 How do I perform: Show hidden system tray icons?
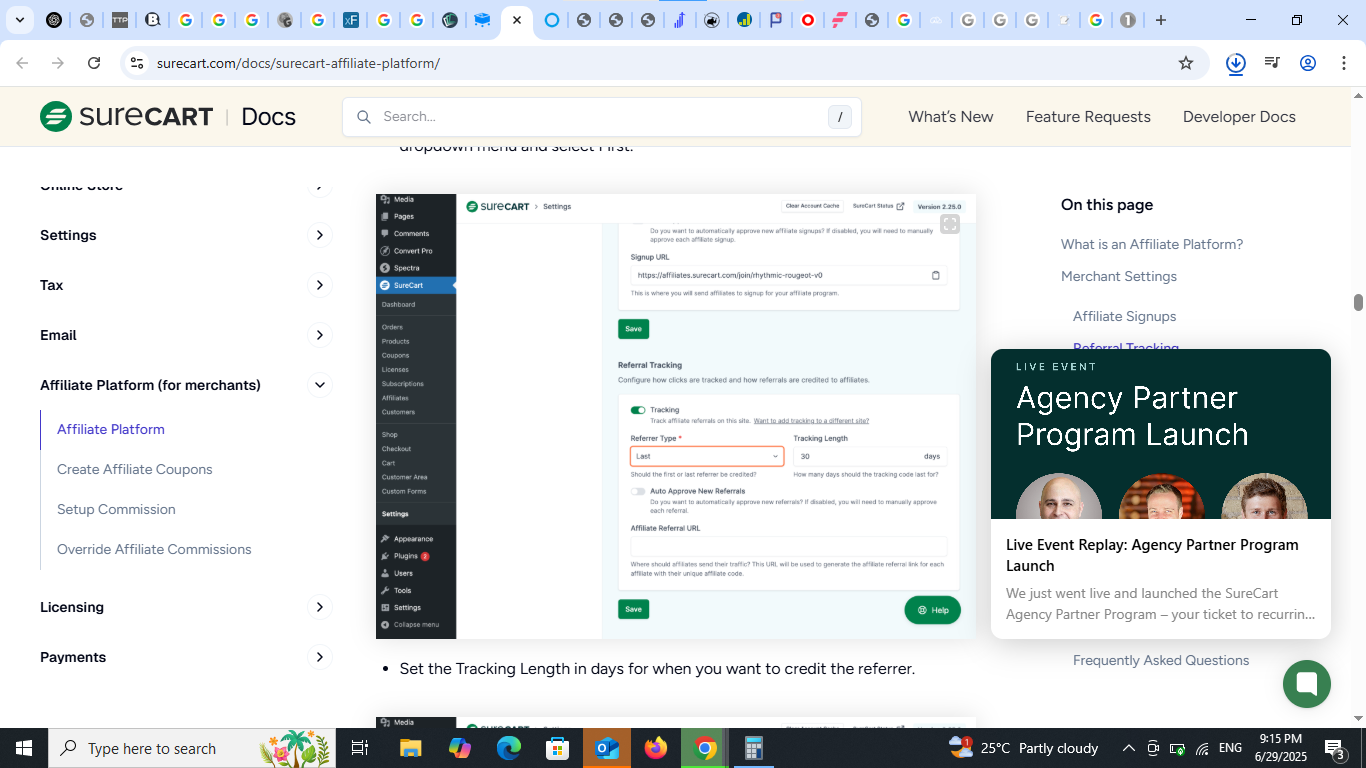pos(1129,748)
